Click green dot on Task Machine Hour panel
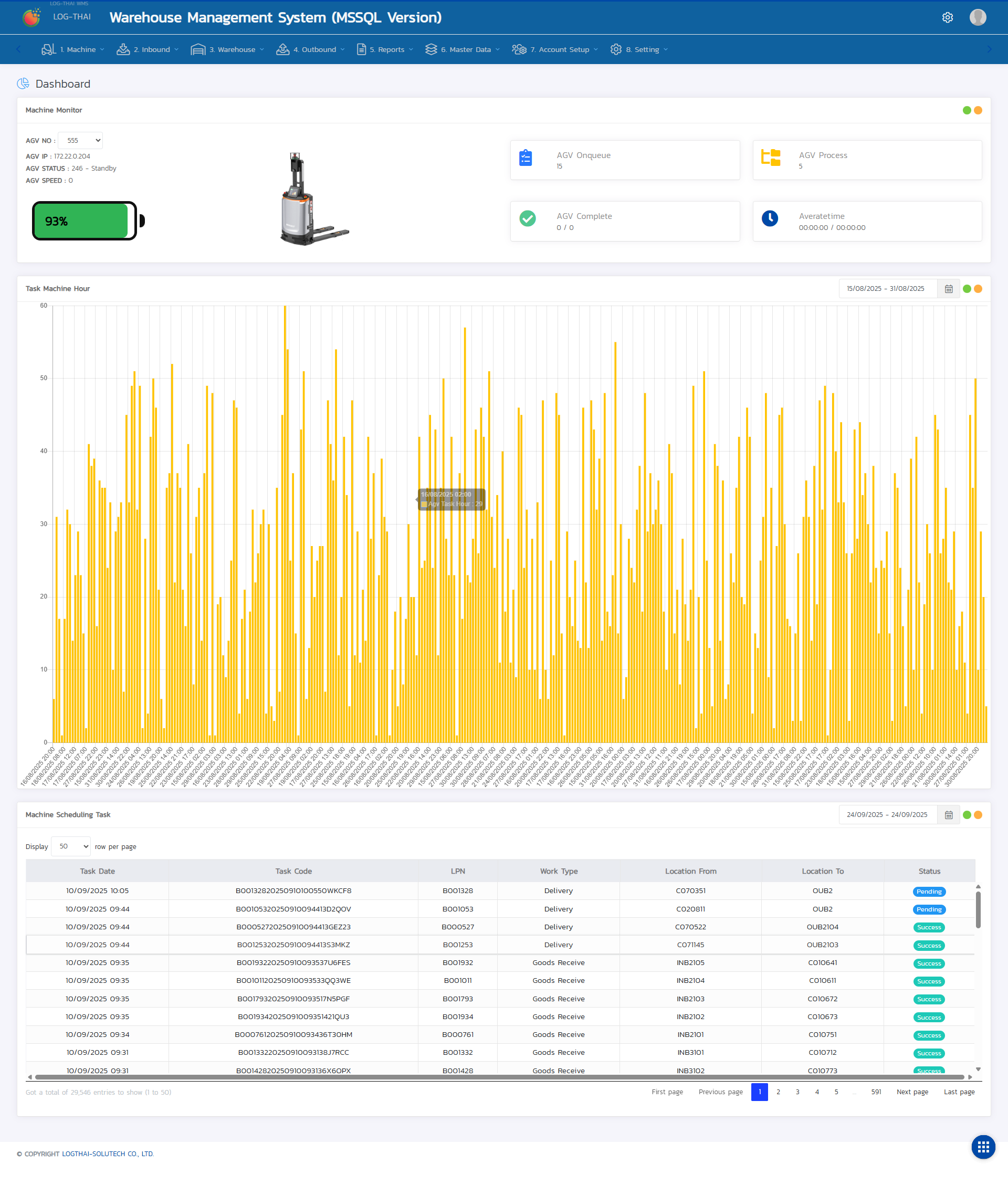The width and height of the screenshot is (1008, 1195). tap(967, 289)
